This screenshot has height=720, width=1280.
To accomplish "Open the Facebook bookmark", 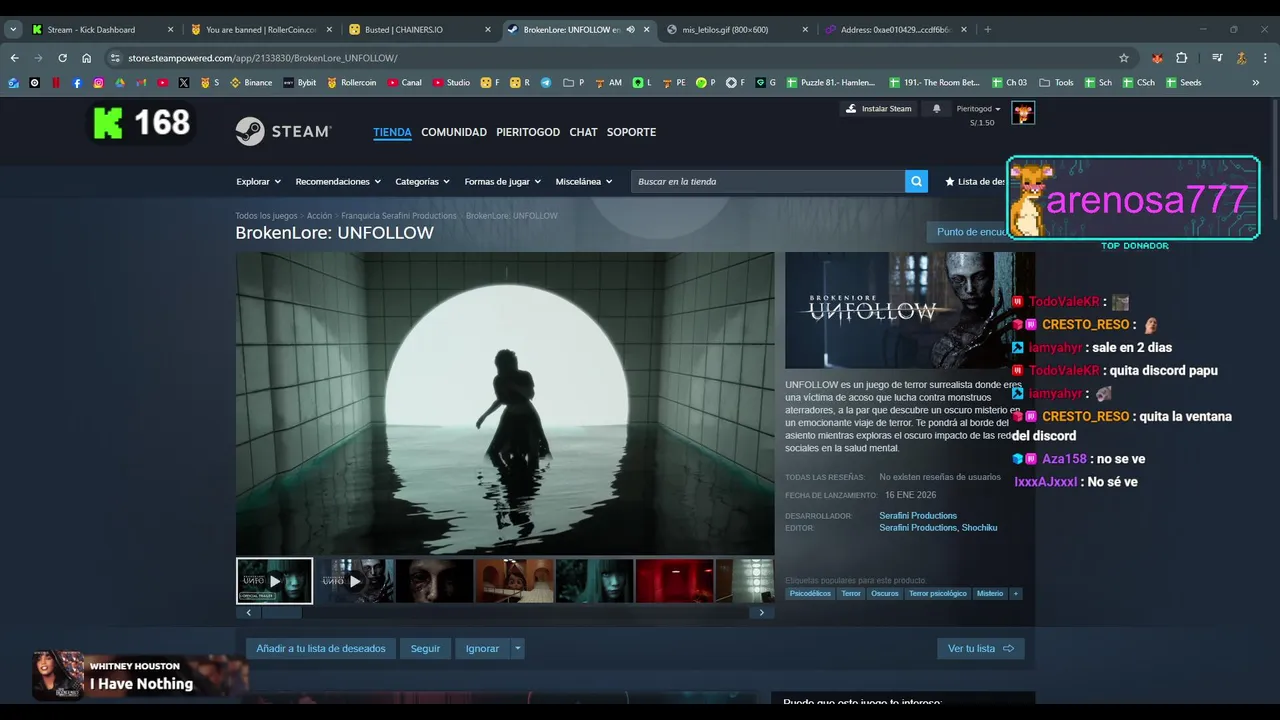I will click(x=77, y=83).
